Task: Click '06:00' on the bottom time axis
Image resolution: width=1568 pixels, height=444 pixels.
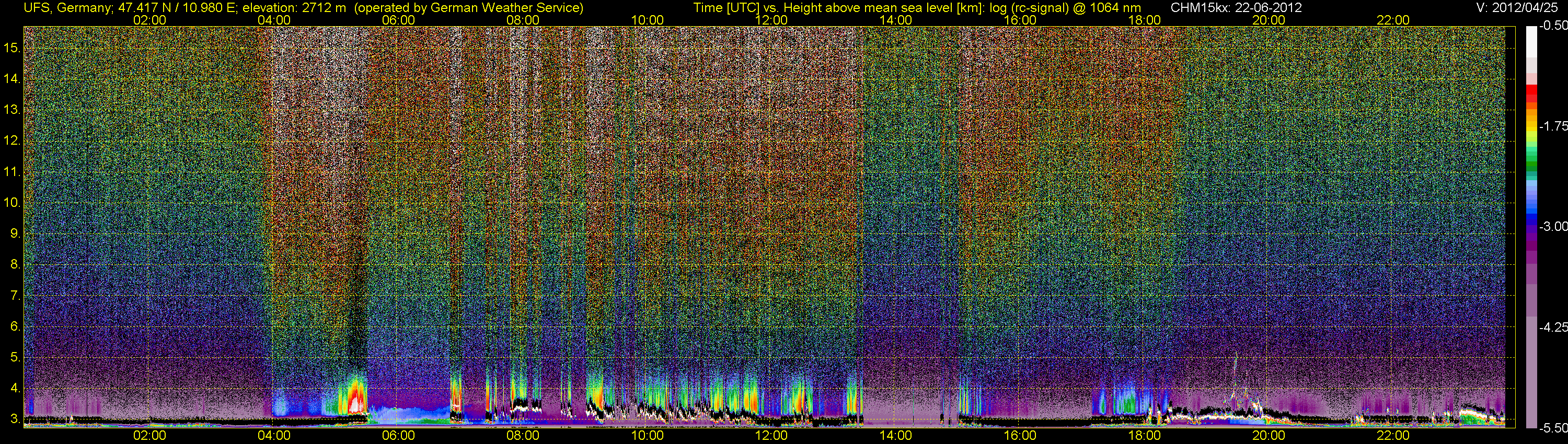Action: [x=398, y=436]
